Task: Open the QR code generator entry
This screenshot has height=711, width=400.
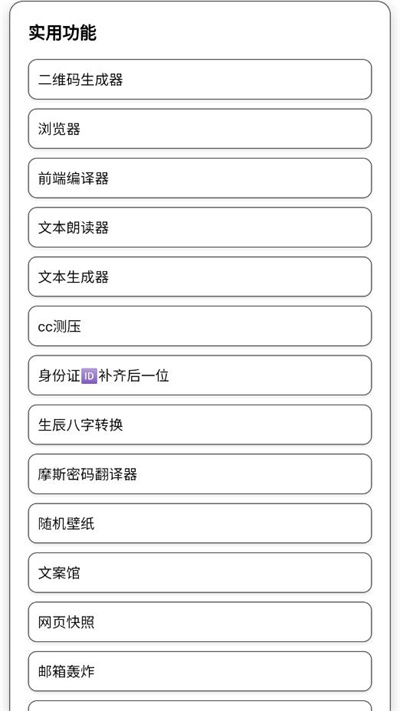Action: [200, 79]
